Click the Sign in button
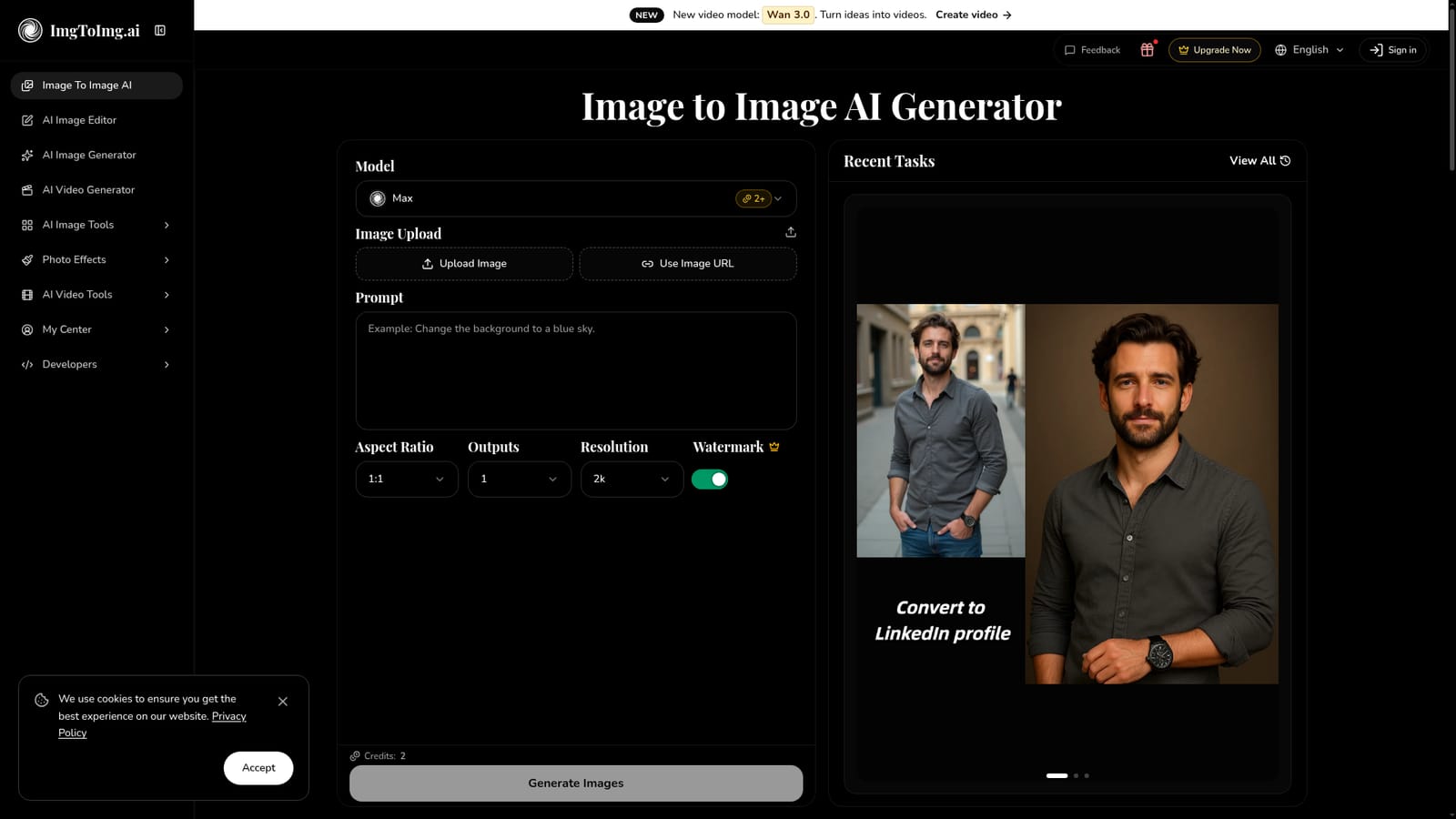This screenshot has height=819, width=1456. point(1393,50)
